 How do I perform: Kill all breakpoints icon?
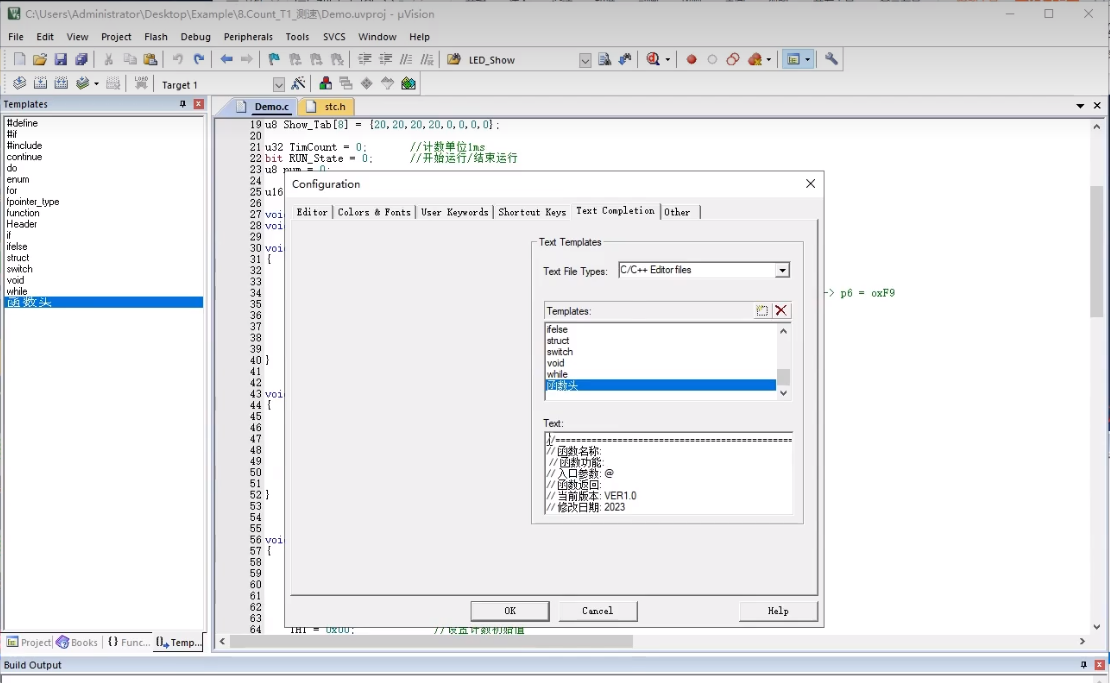tap(755, 59)
